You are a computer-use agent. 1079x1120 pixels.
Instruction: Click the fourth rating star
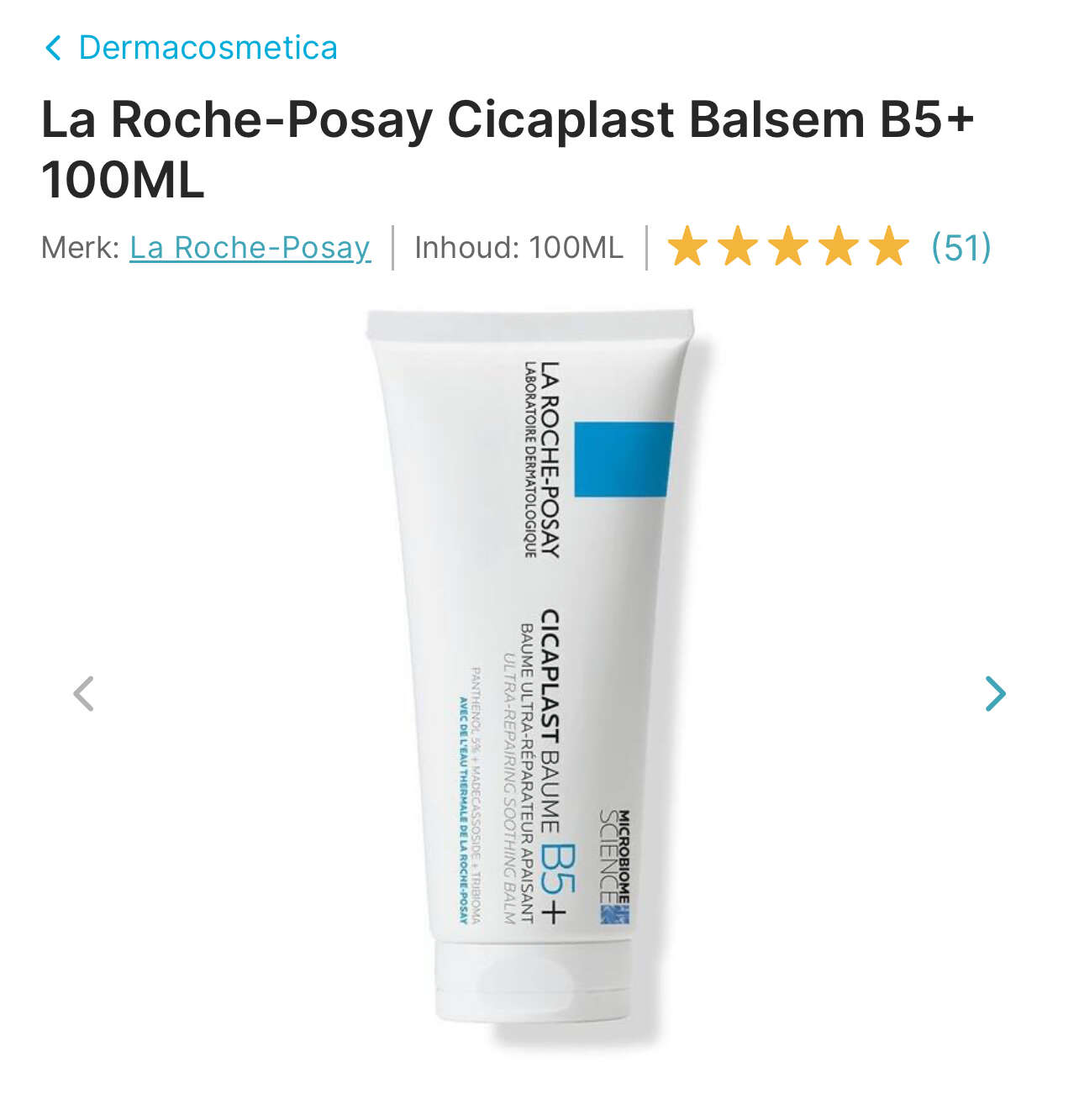click(x=839, y=247)
